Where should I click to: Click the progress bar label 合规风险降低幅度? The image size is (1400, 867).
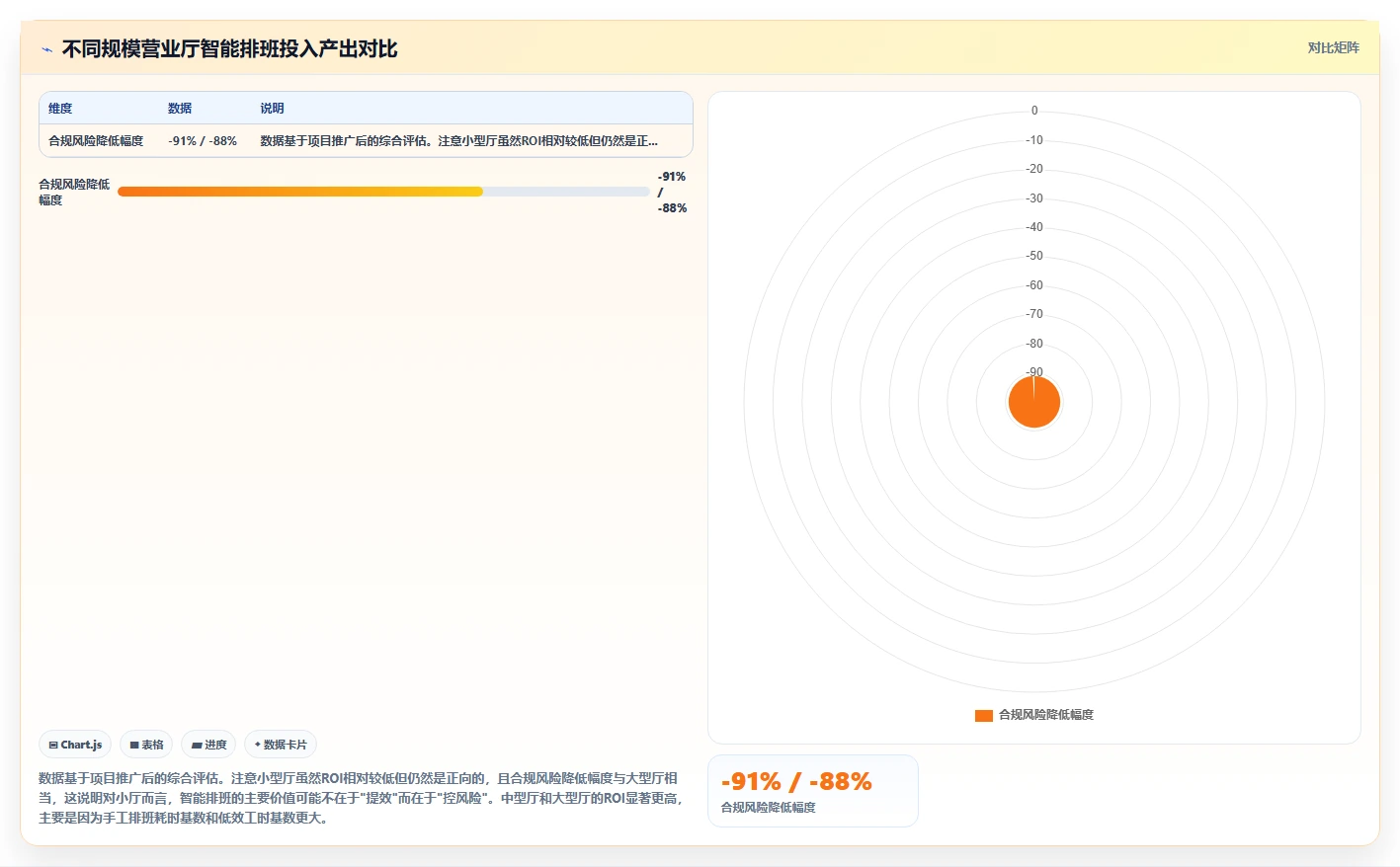pos(74,192)
